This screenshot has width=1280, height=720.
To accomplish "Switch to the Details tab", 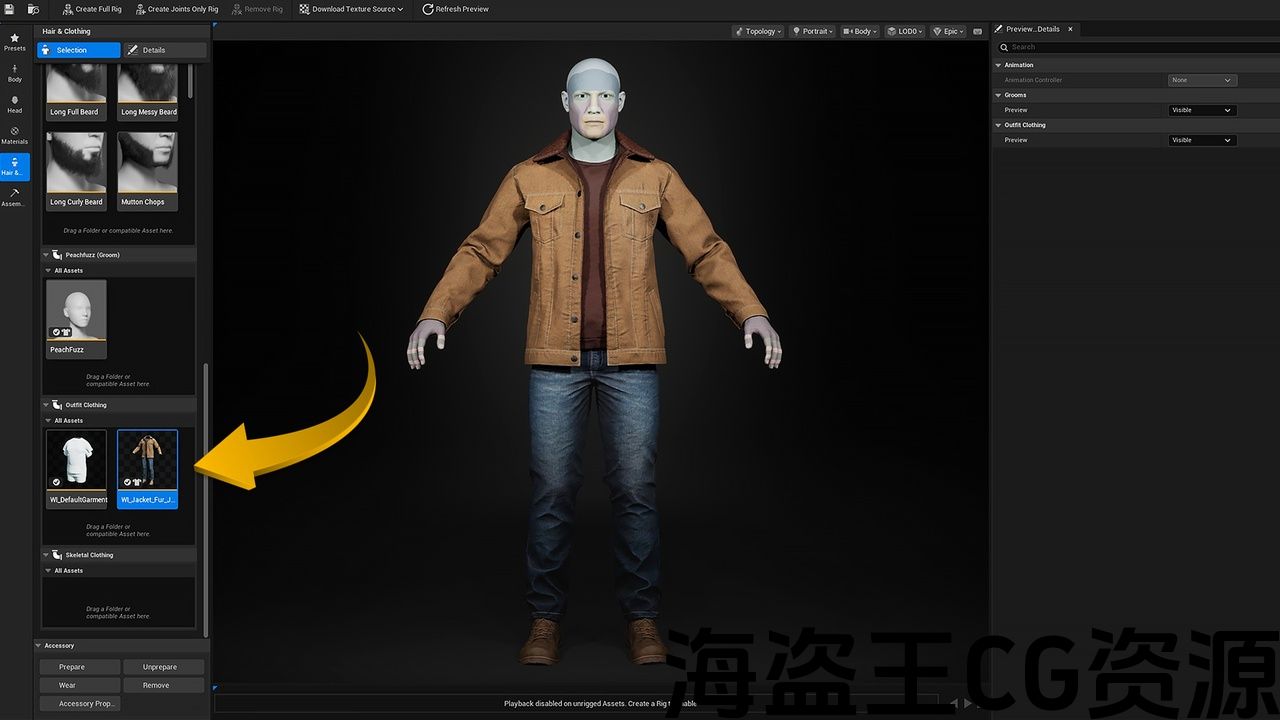I will click(x=165, y=50).
